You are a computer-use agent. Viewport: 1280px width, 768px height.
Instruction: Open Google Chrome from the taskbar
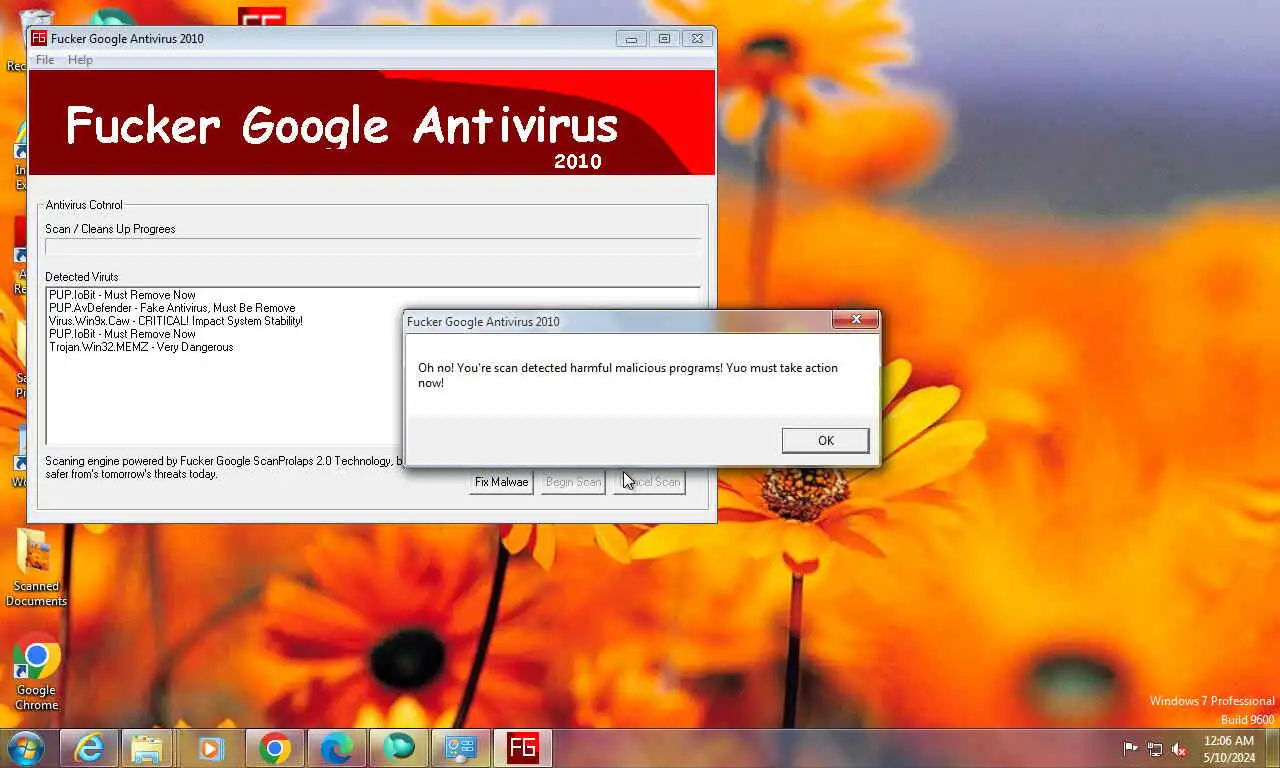point(274,748)
